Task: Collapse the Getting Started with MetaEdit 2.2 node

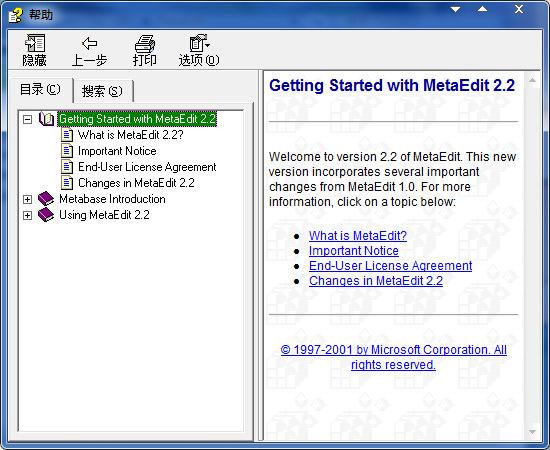Action: point(27,120)
